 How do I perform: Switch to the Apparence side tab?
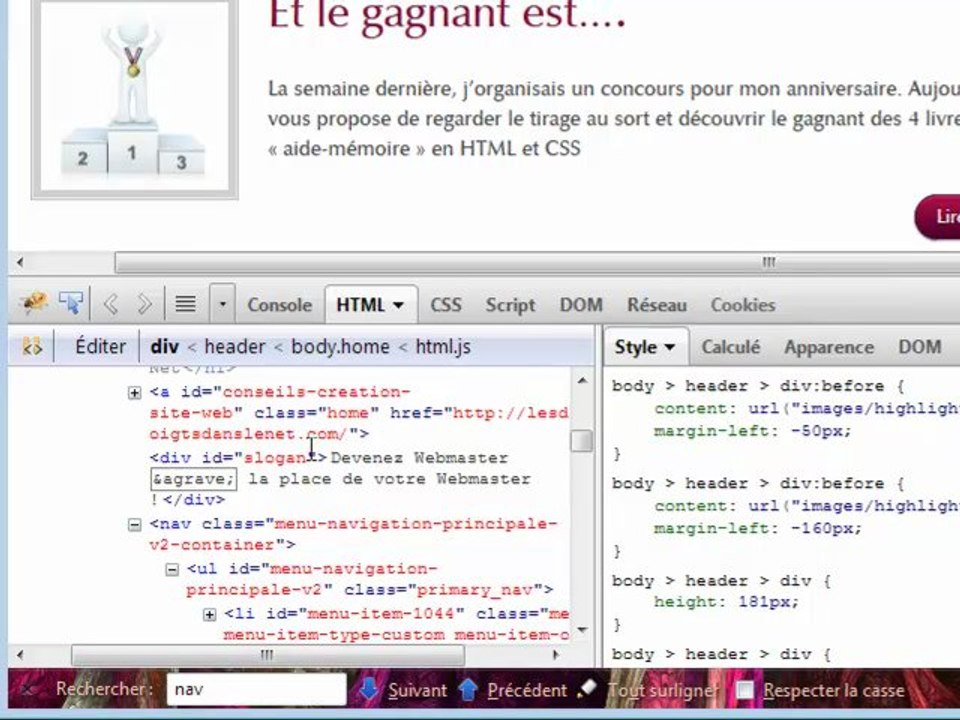click(829, 347)
